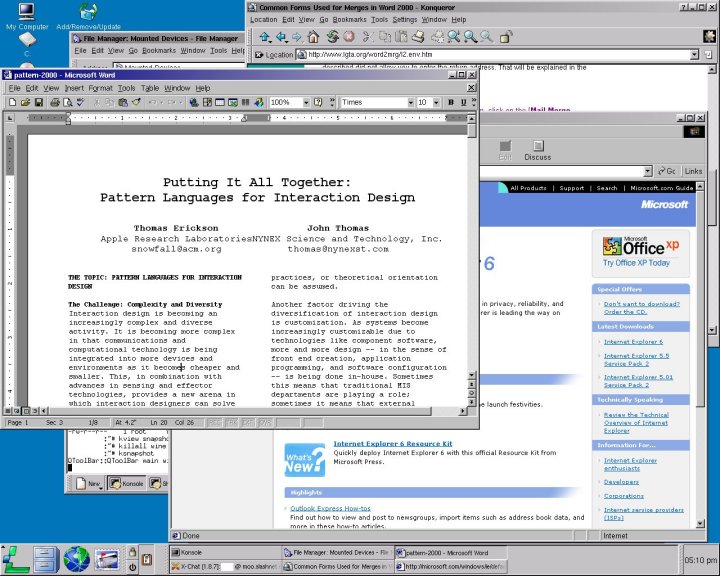Screen dimensions: 720x576
Task: Expand Konqueror's Location URL dropdown arrow
Action: coord(694,55)
